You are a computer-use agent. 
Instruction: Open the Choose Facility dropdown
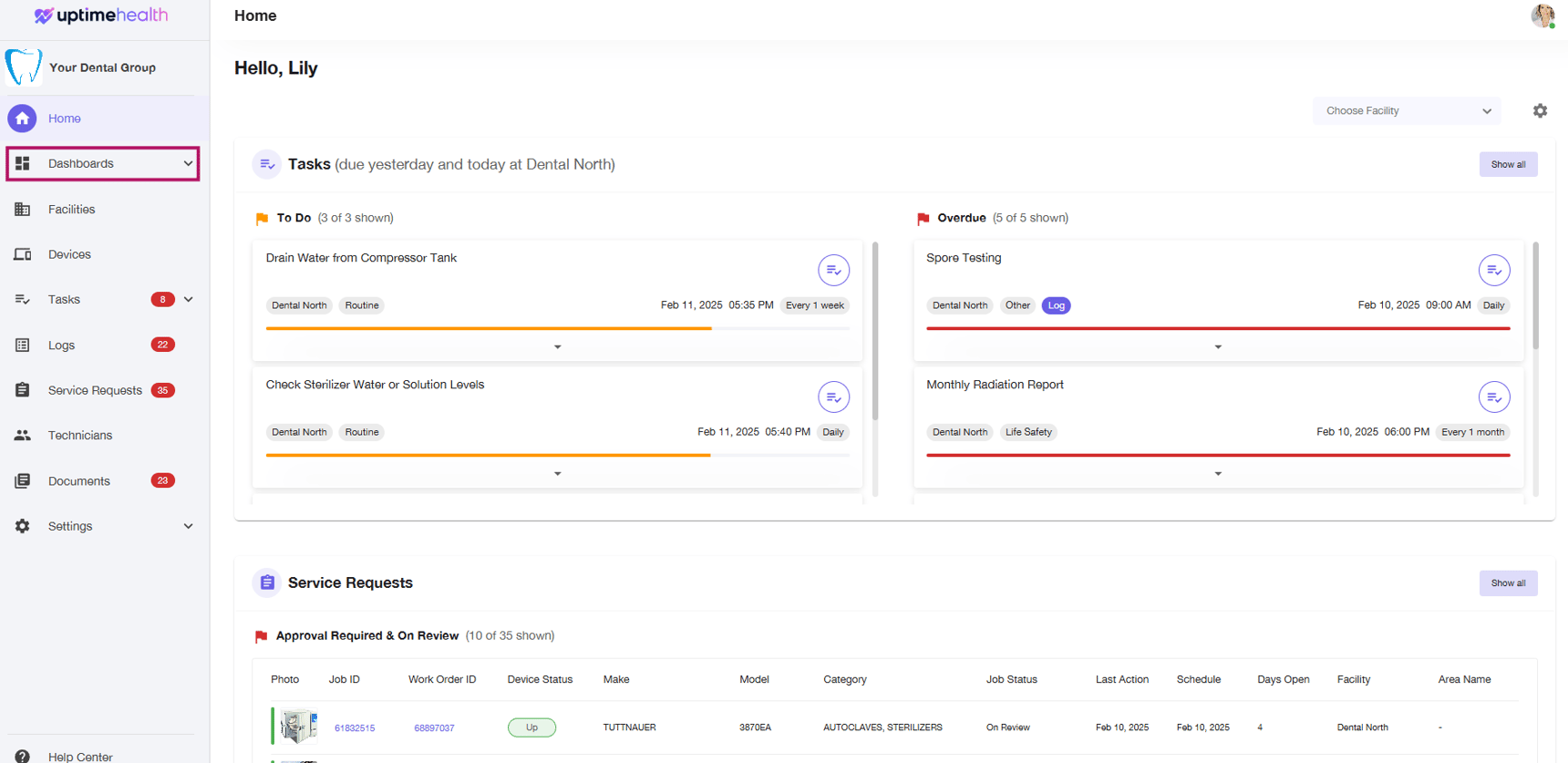tap(1407, 111)
